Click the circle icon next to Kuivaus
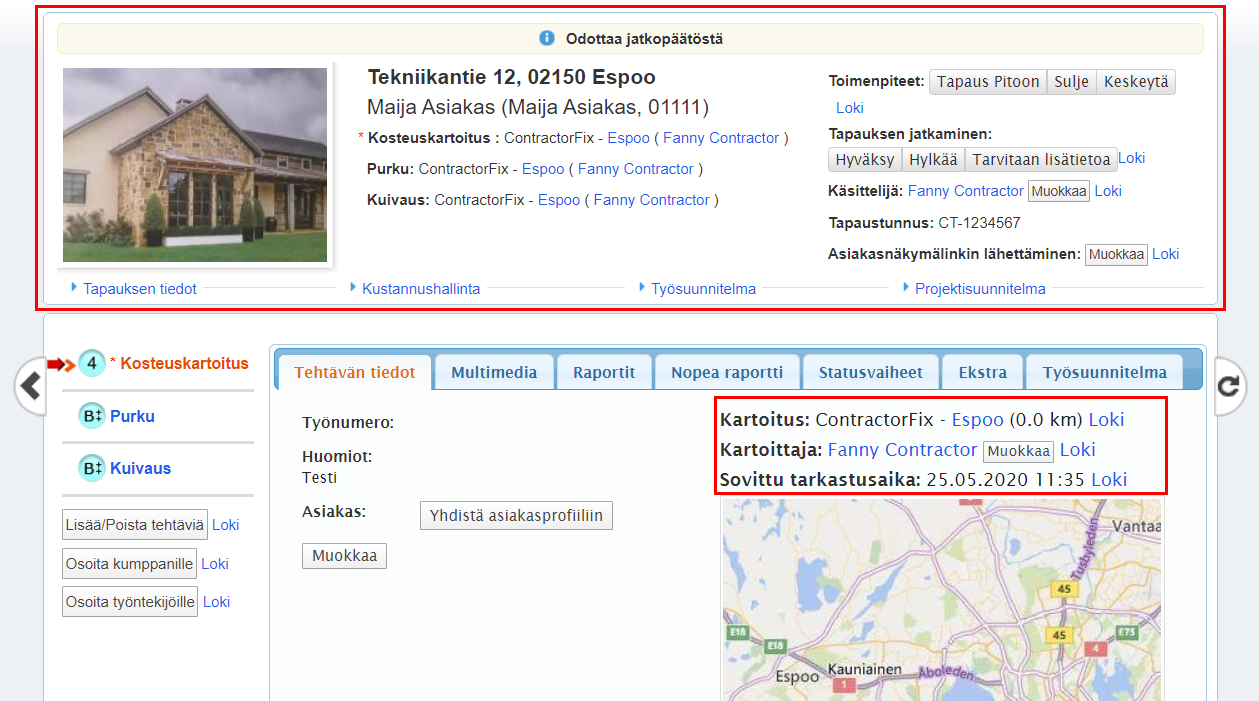 [x=92, y=468]
